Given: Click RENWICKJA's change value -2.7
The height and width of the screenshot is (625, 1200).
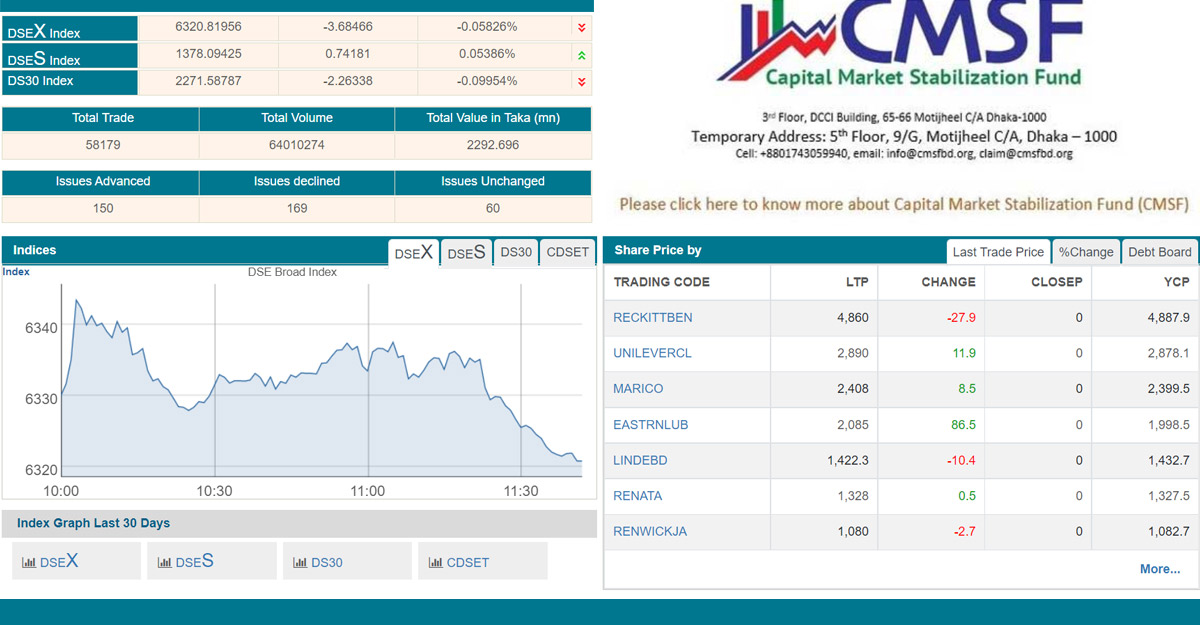Looking at the screenshot, I should [x=964, y=532].
